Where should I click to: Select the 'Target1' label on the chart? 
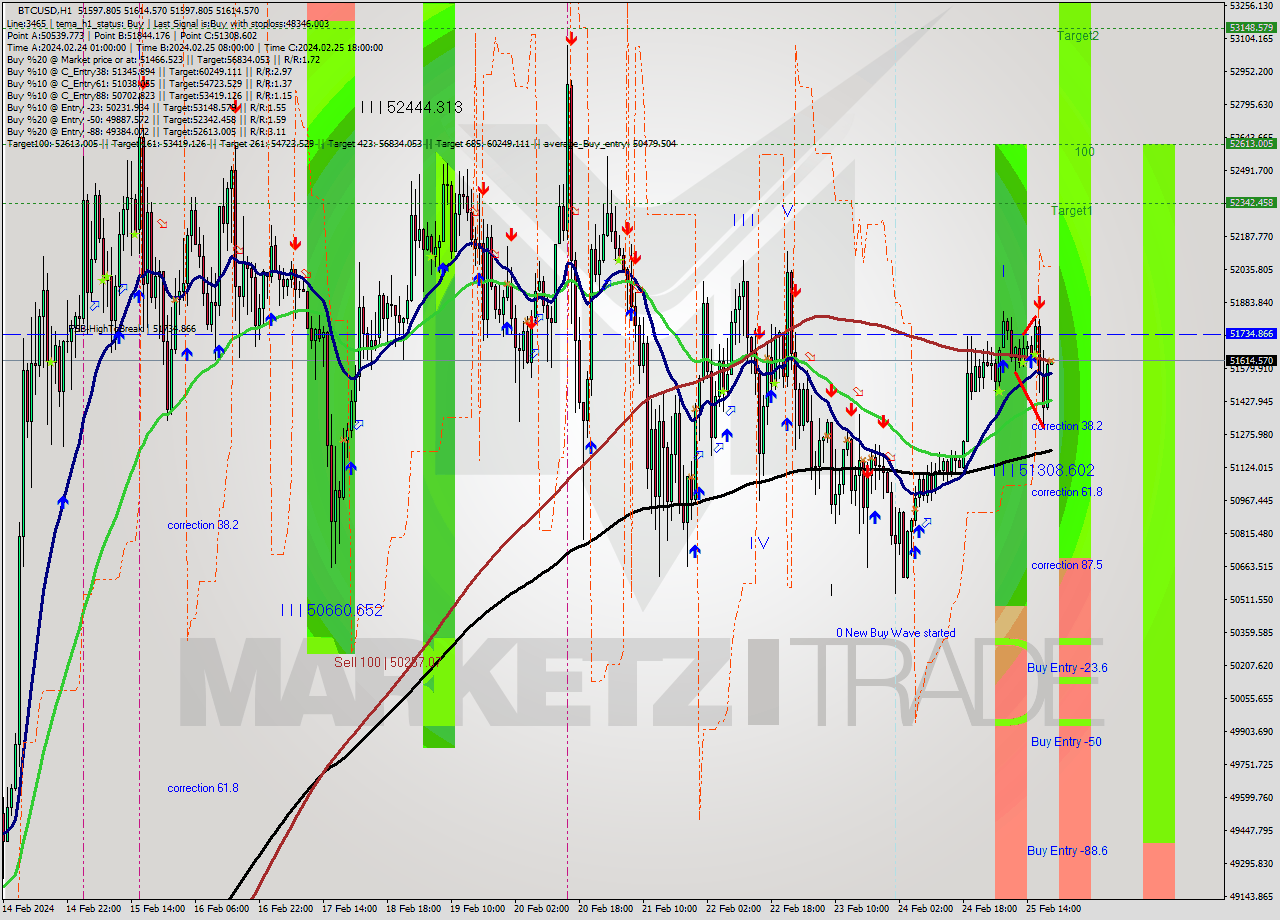coord(1071,211)
